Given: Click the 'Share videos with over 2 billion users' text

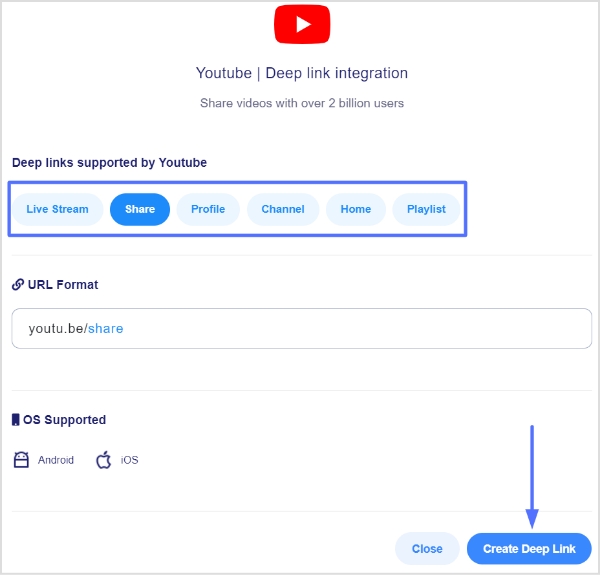Looking at the screenshot, I should click(x=302, y=103).
